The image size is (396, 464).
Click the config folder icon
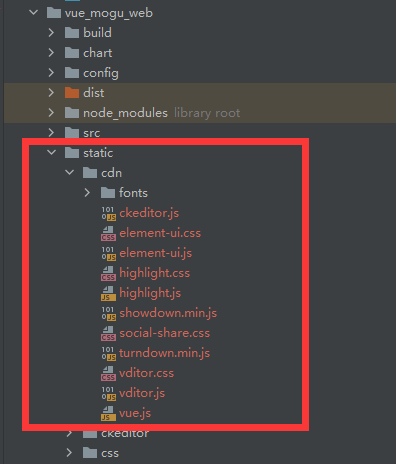tap(72, 73)
